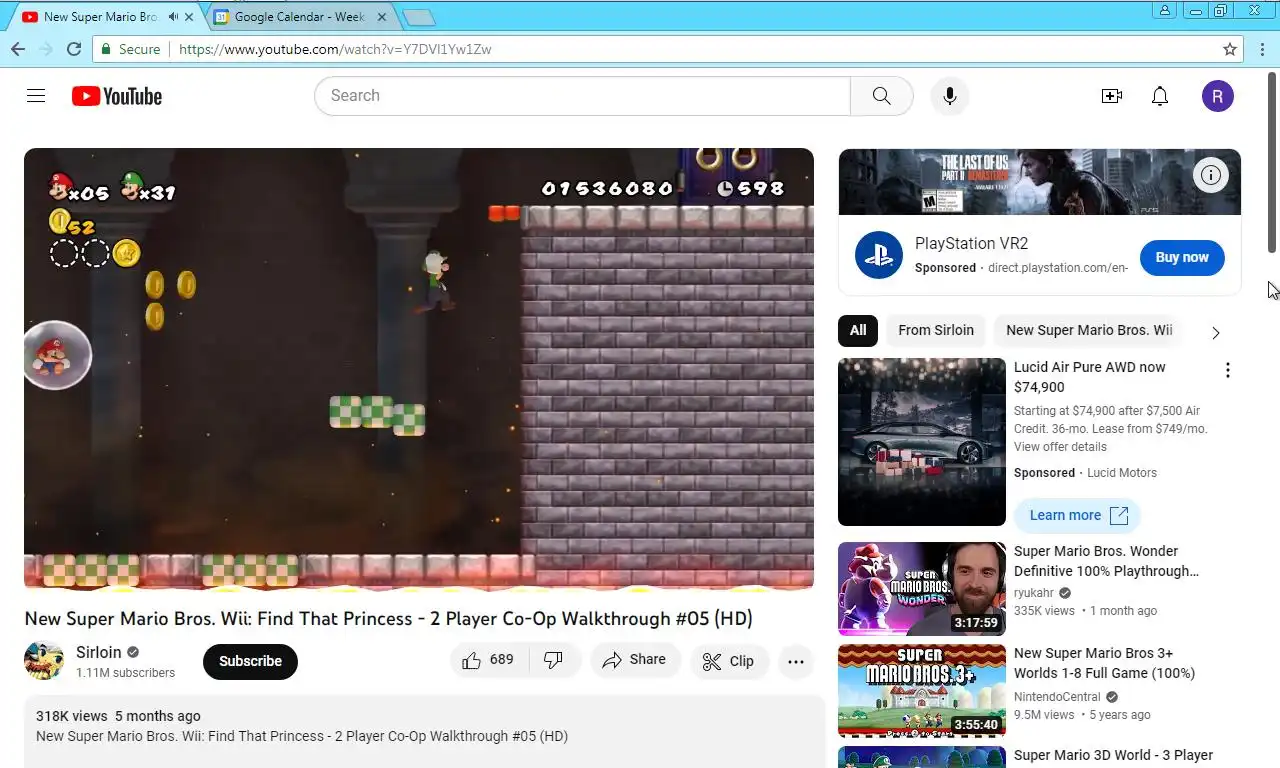Screen dimensions: 1280x768
Task: Start voice search with microphone icon
Action: point(950,96)
